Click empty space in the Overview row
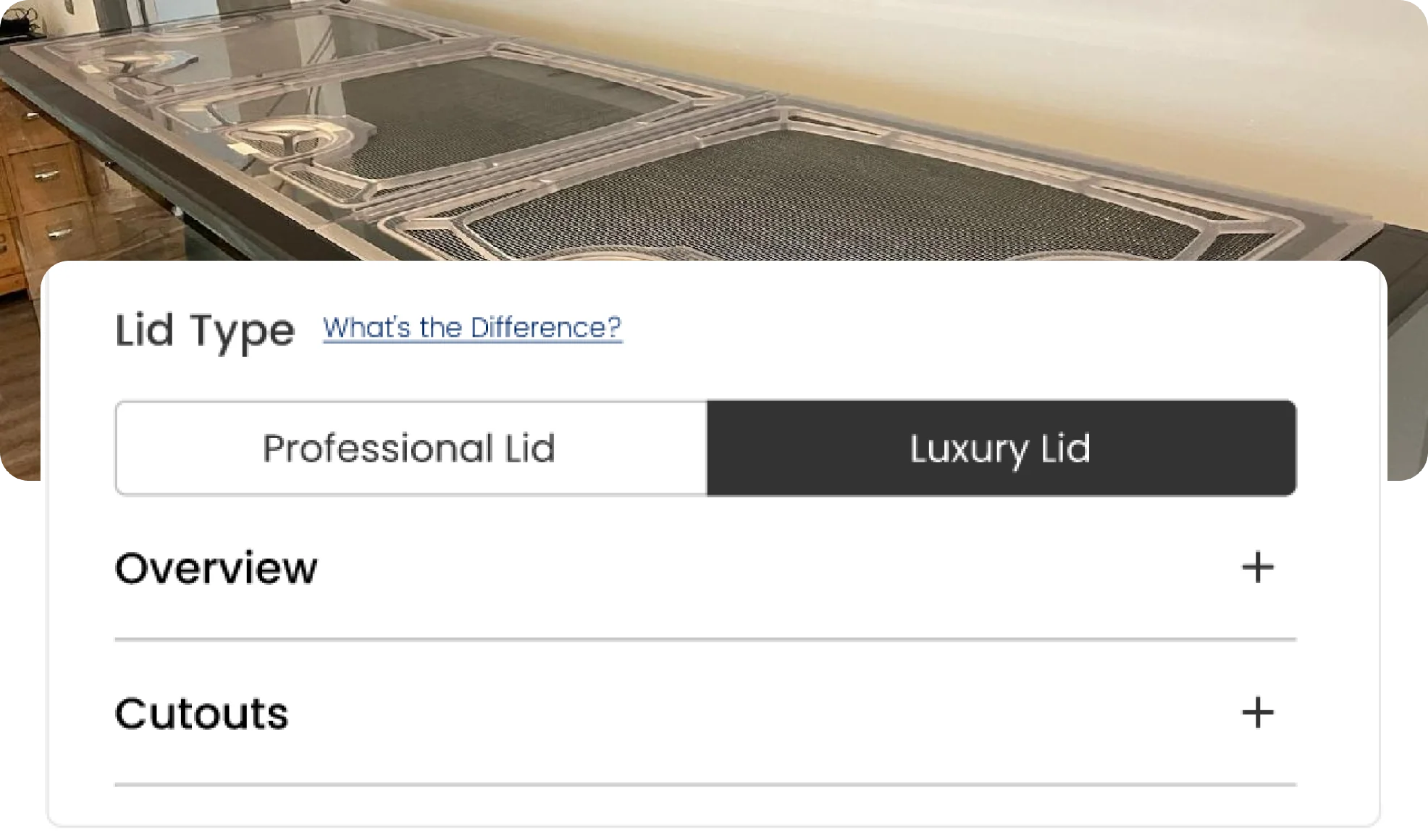Screen dimensions: 1428x840 pos(776,568)
